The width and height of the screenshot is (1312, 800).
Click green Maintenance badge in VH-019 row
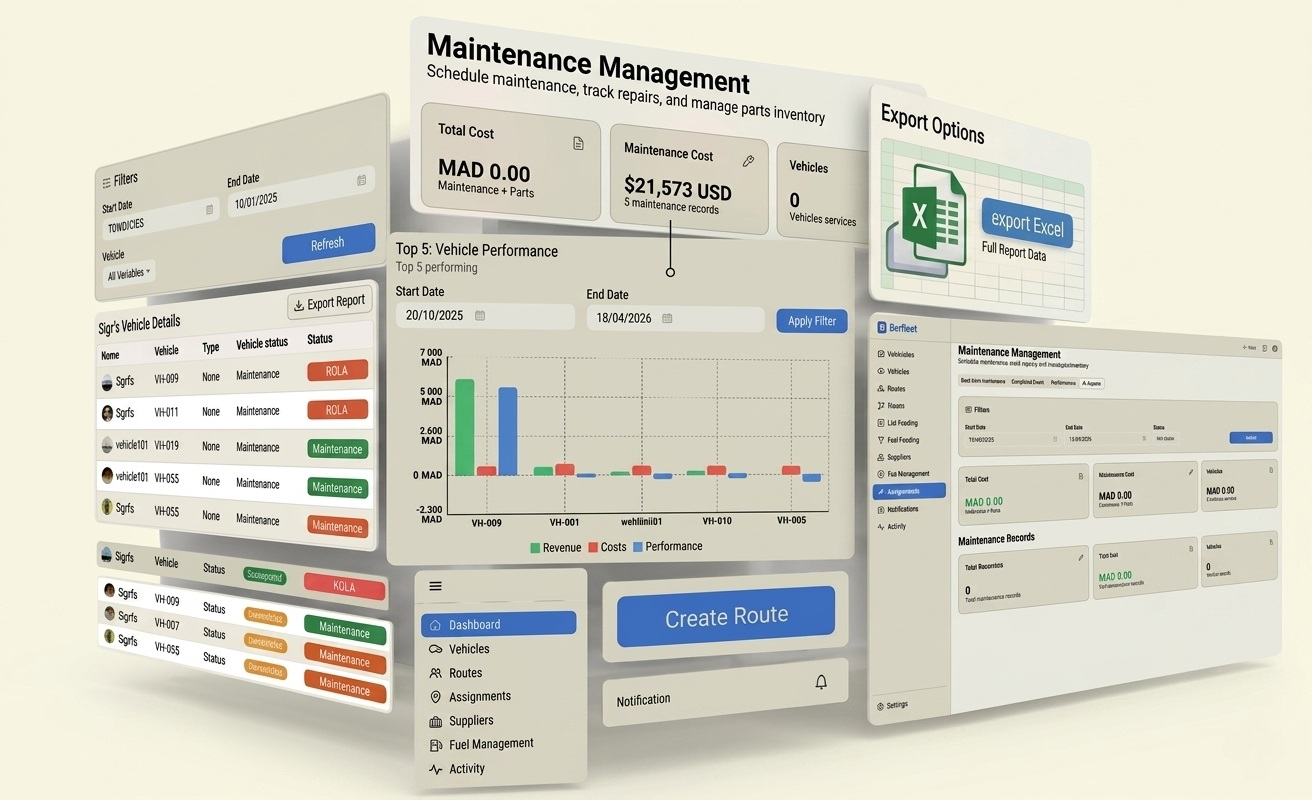click(338, 449)
